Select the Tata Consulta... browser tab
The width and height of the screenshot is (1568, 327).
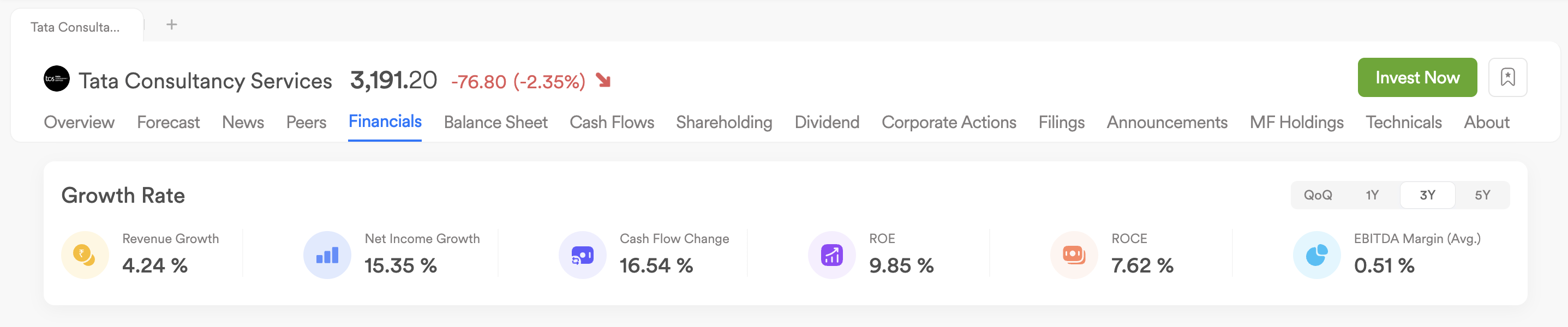pyautogui.click(x=75, y=27)
